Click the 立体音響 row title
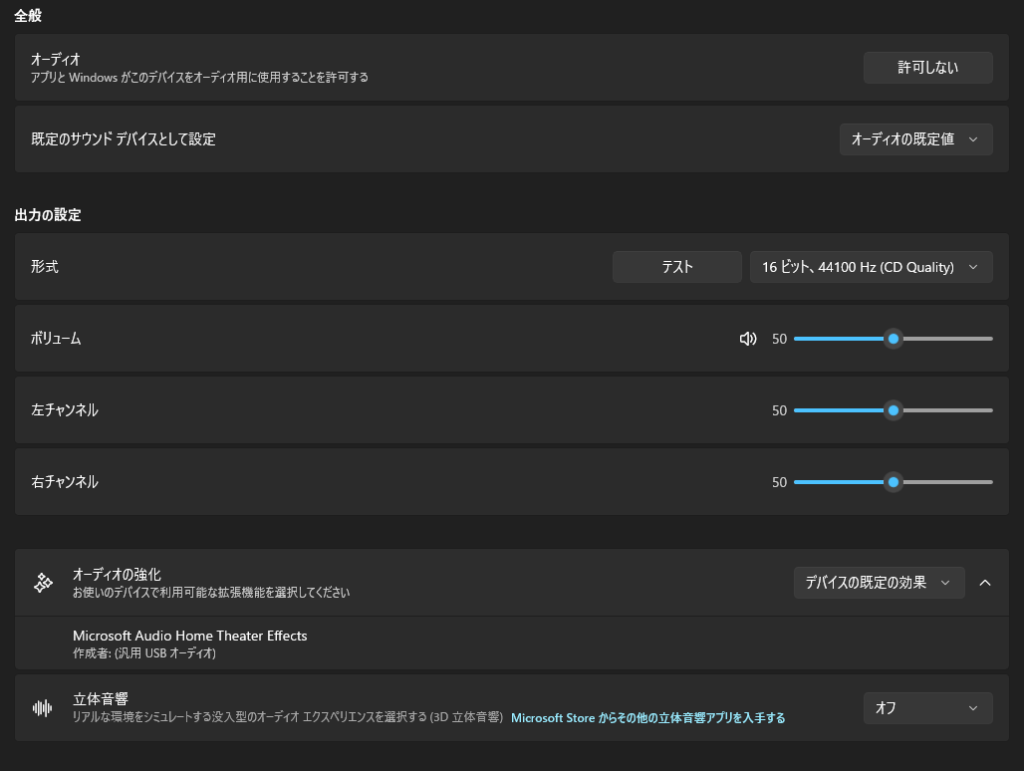Screen dimensions: 1024x771 click(101, 699)
